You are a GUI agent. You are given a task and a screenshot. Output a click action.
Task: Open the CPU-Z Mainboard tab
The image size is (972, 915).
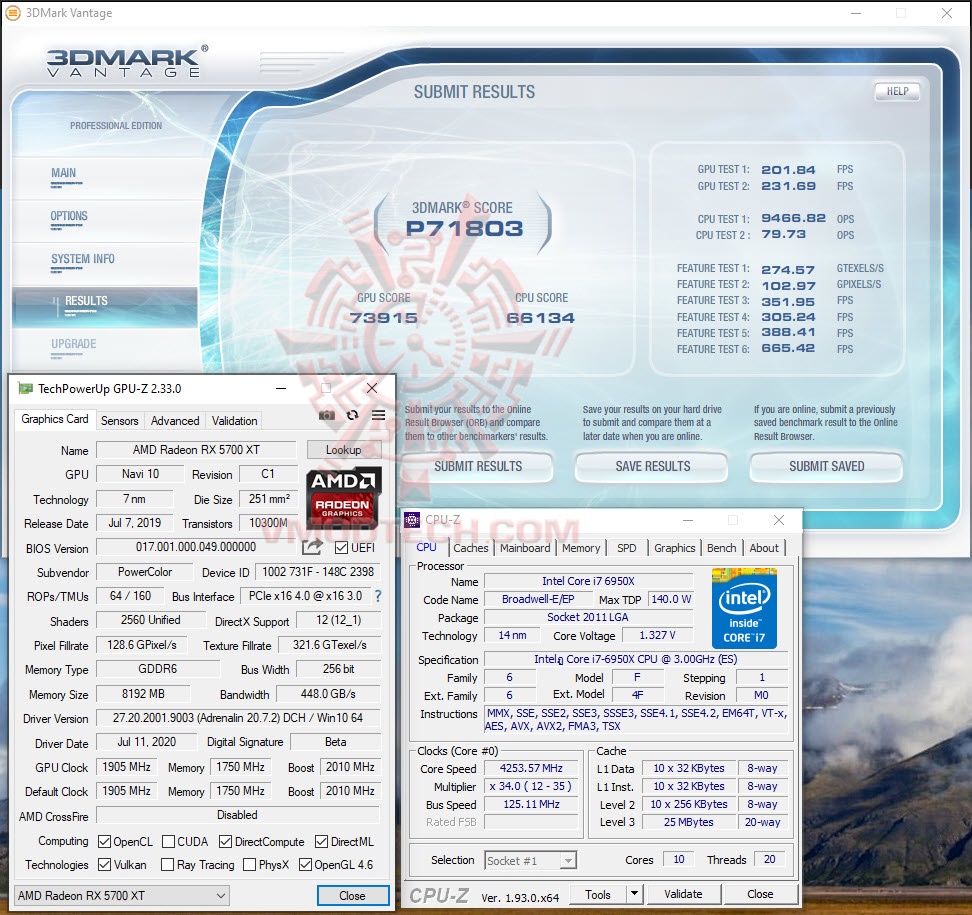[525, 548]
